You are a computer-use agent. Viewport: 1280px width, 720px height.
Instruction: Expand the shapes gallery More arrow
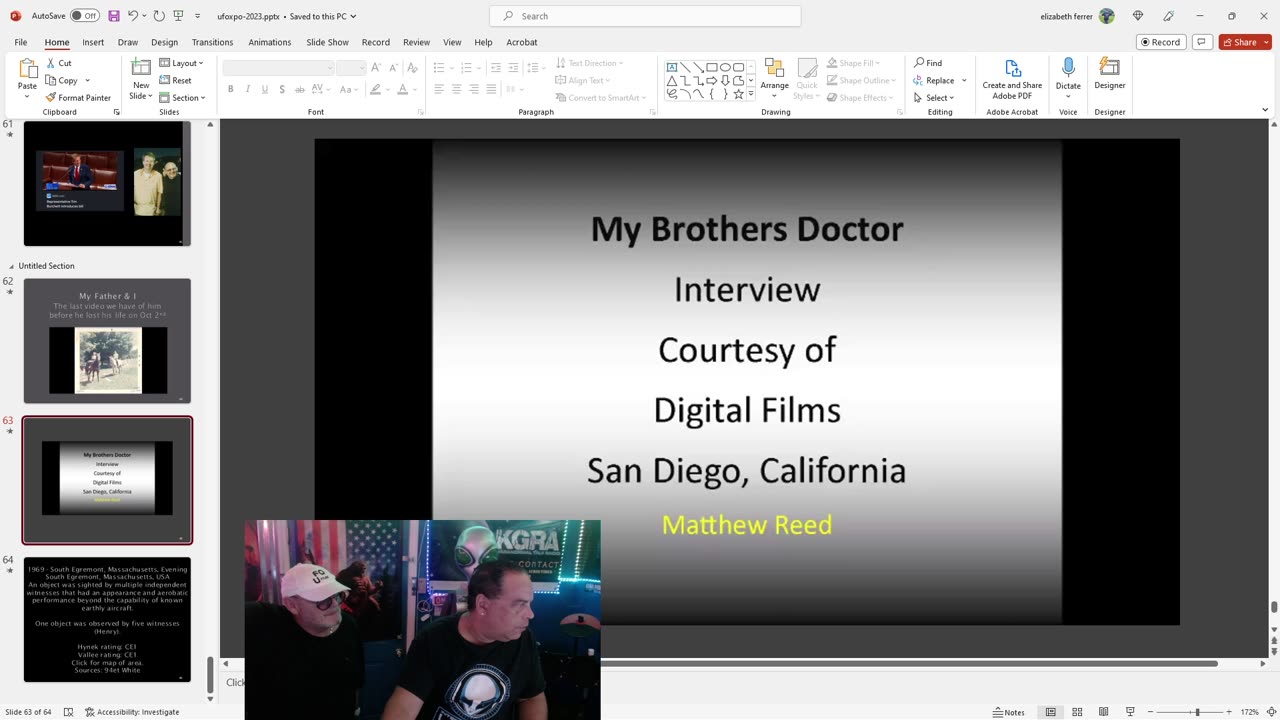coord(751,94)
